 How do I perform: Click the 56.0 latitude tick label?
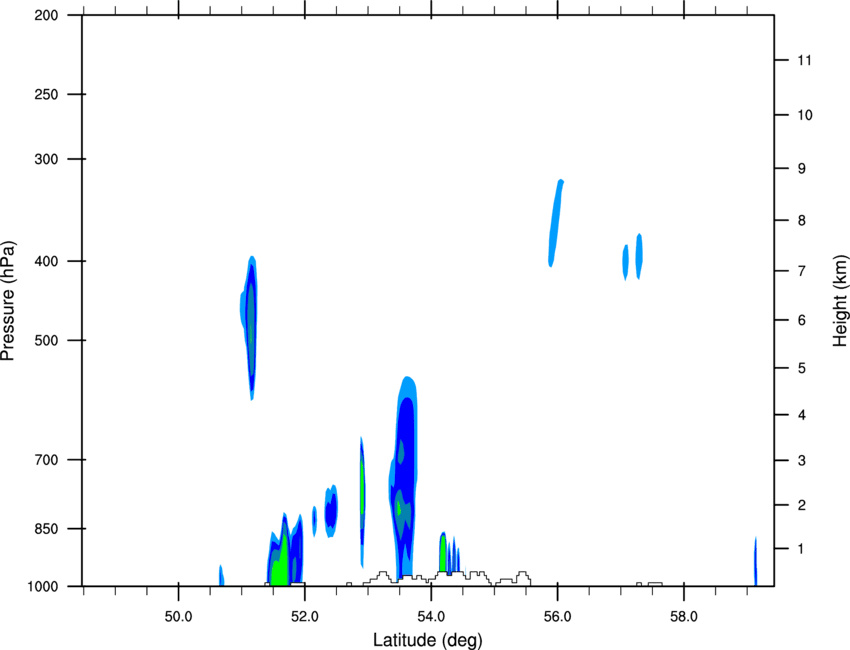(x=557, y=617)
